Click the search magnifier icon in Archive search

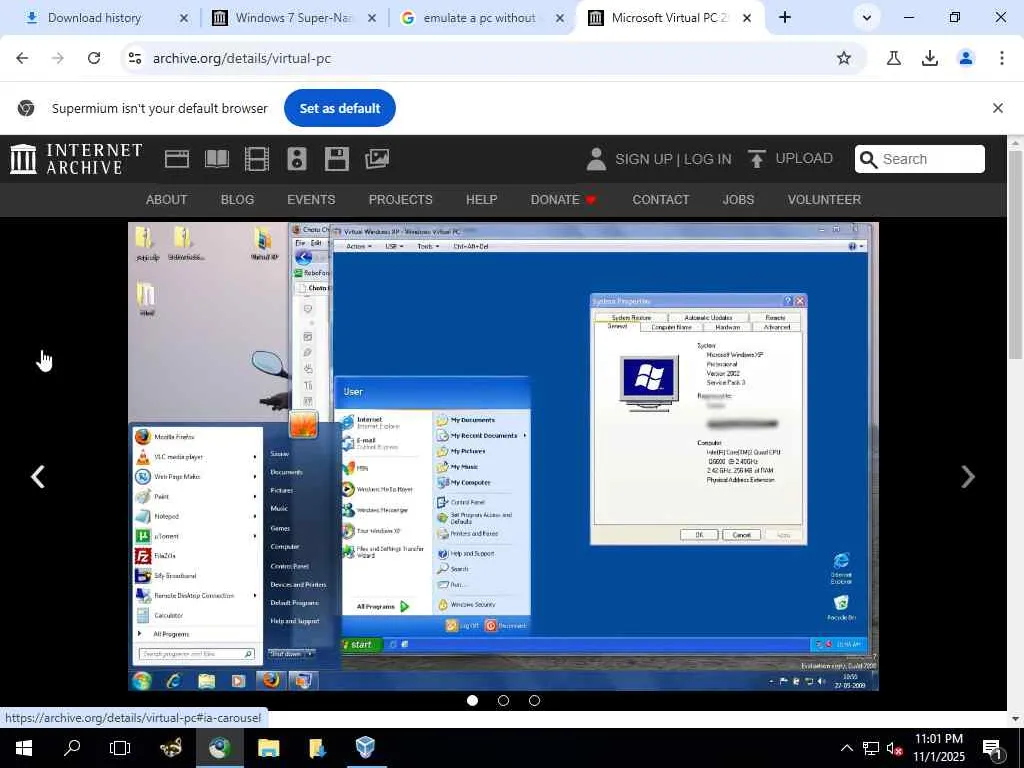tap(868, 159)
